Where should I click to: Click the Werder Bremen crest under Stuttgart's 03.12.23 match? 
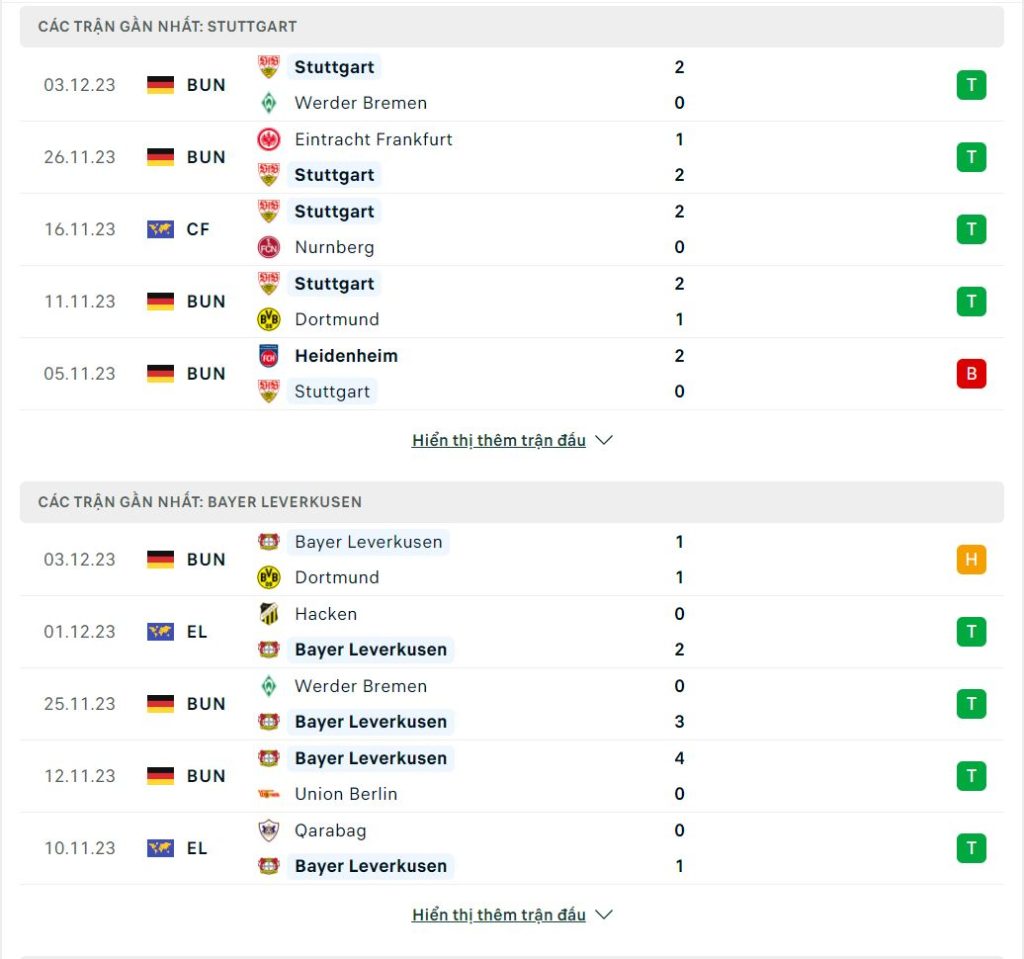(x=268, y=103)
